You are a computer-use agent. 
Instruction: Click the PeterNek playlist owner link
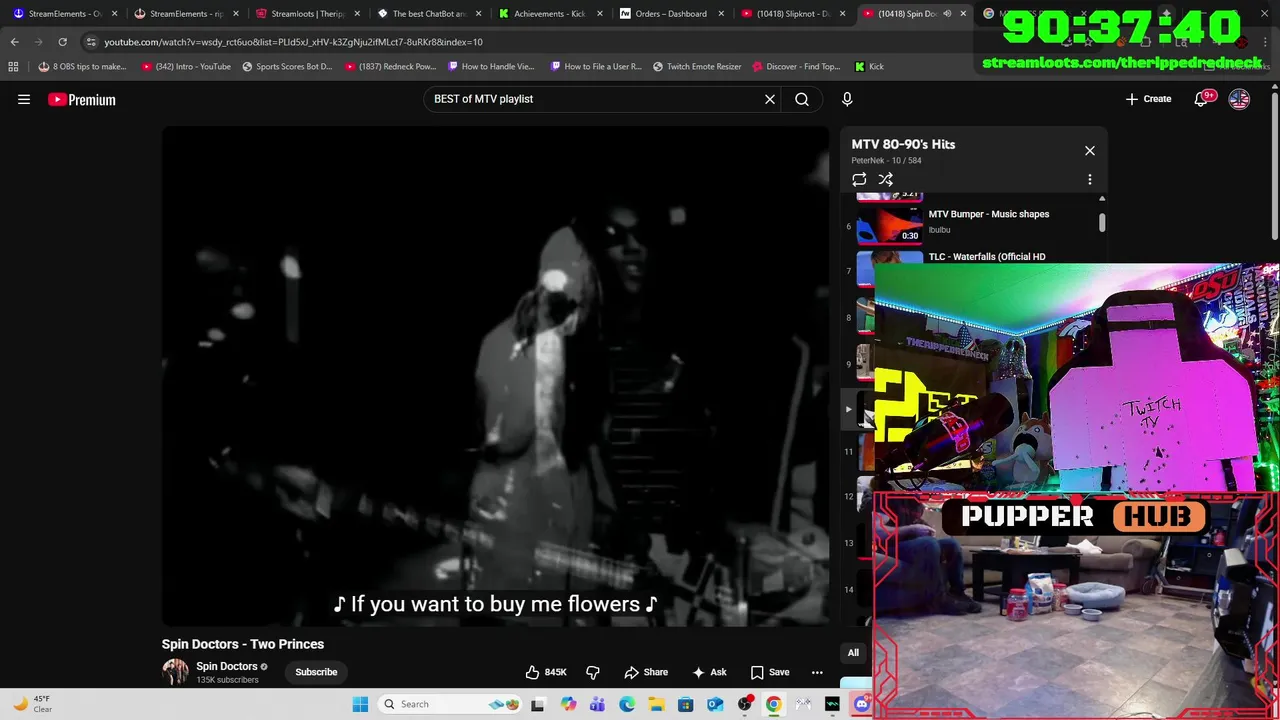click(x=868, y=160)
